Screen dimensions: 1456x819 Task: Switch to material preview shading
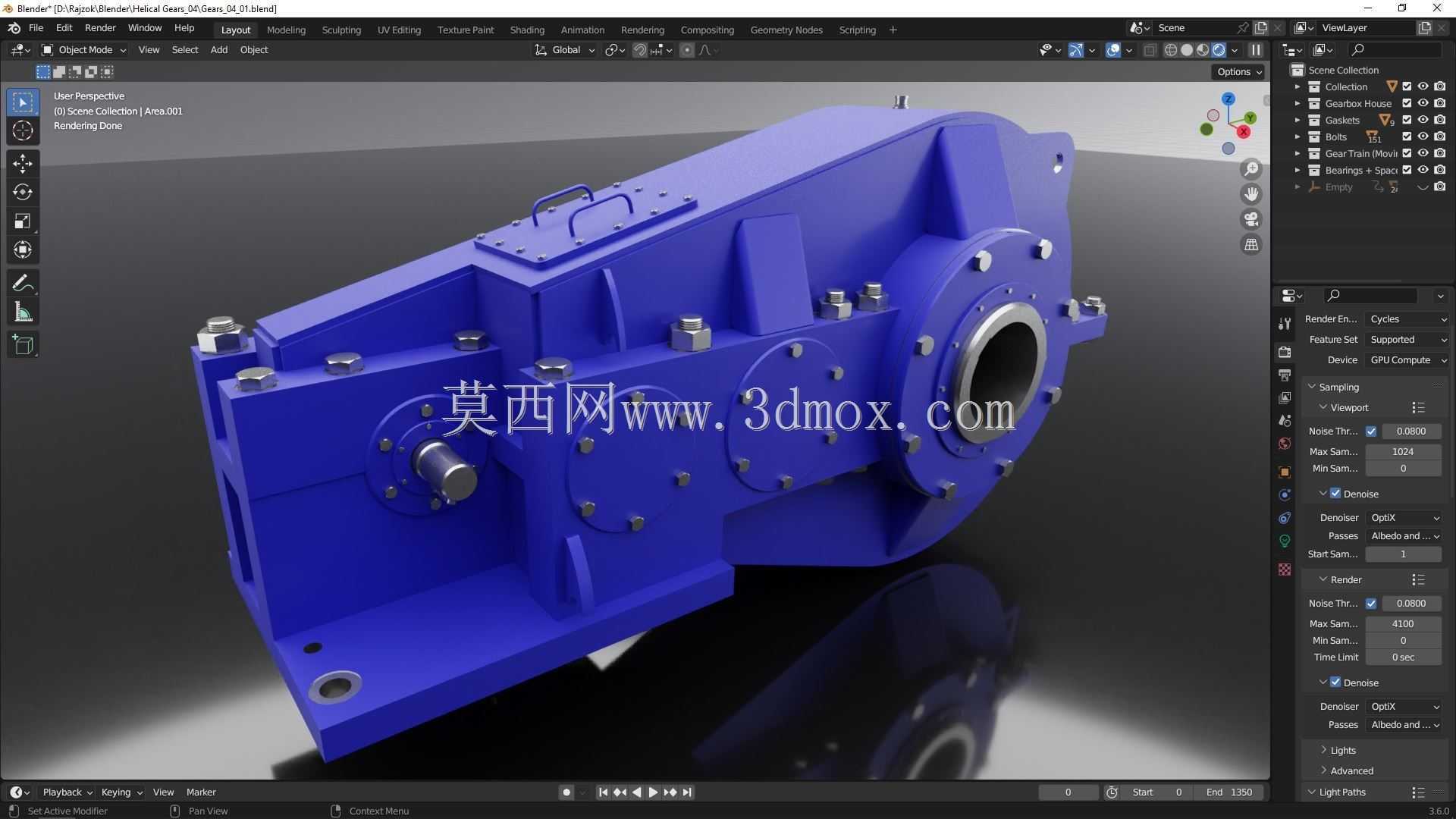pyautogui.click(x=1203, y=50)
